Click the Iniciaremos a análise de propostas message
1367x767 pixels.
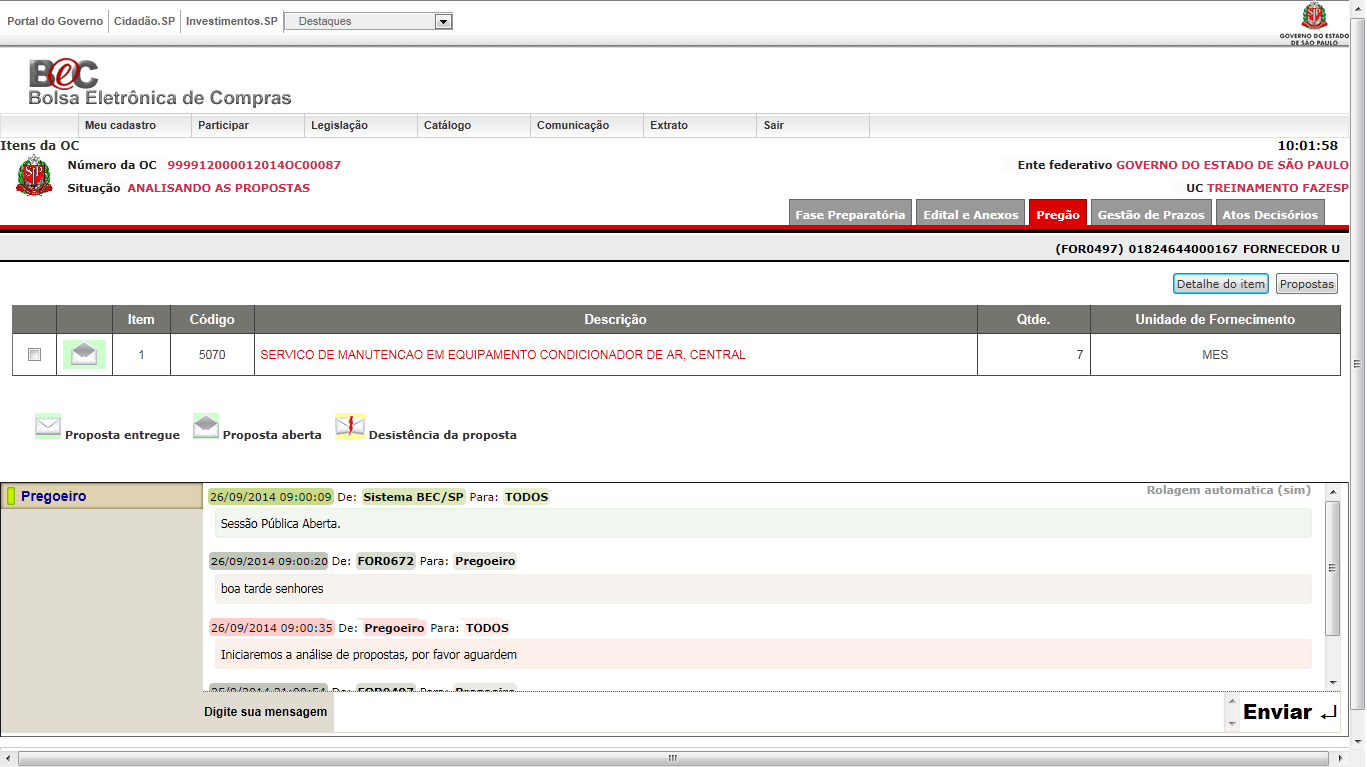coord(763,655)
